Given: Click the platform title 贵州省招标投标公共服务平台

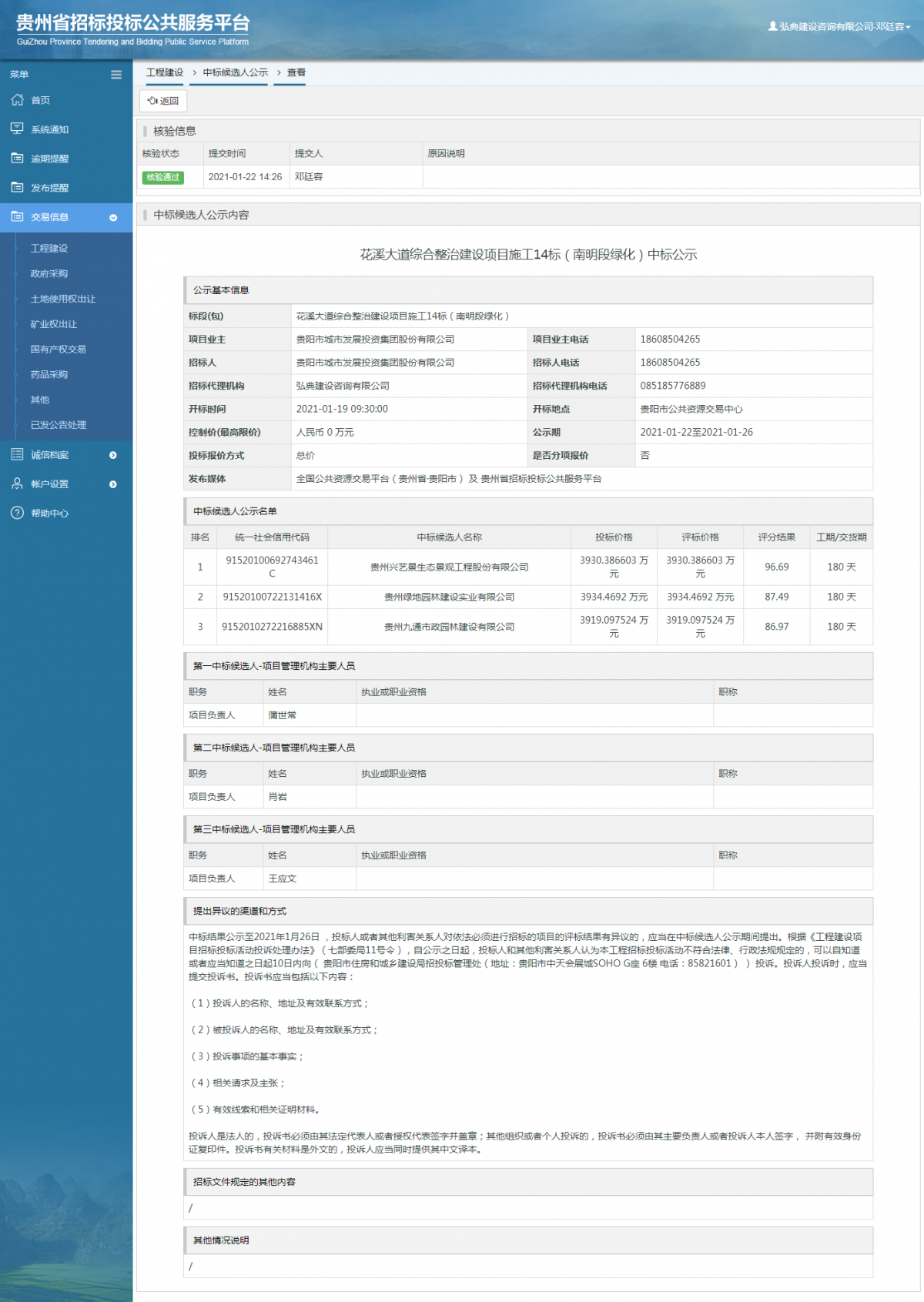Looking at the screenshot, I should (x=132, y=23).
